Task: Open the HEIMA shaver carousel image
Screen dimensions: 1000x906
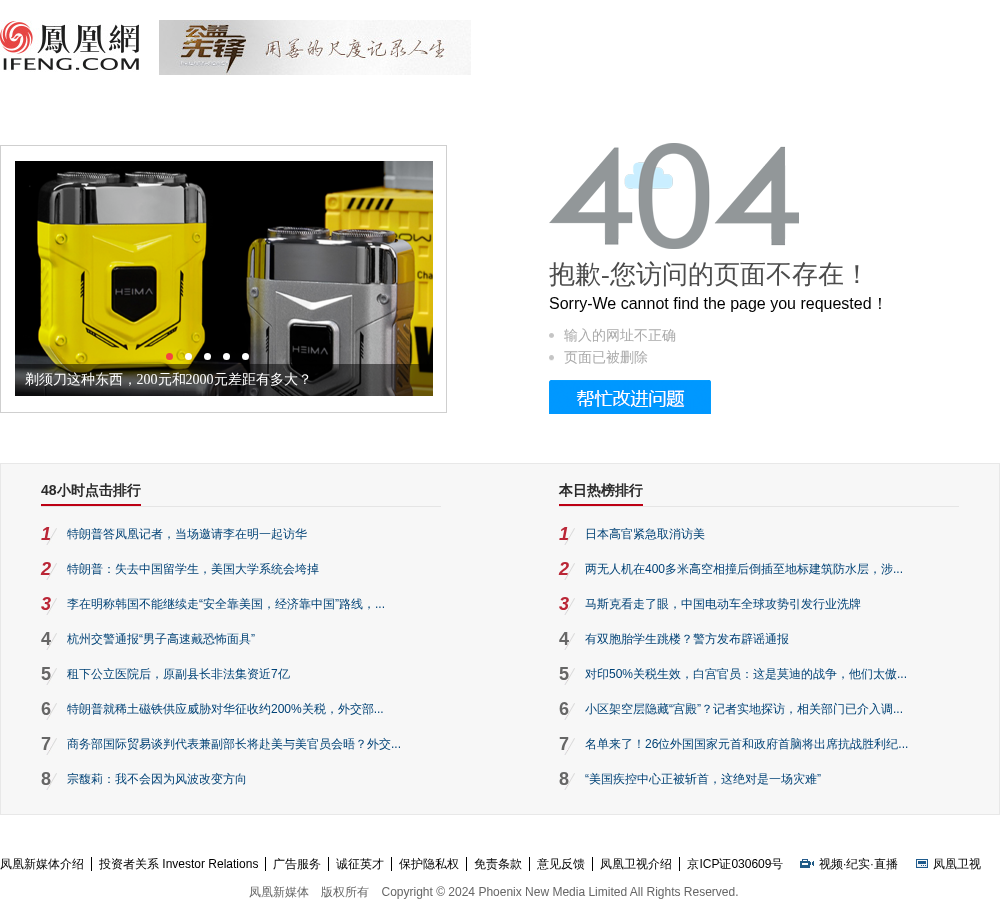Action: tap(224, 278)
